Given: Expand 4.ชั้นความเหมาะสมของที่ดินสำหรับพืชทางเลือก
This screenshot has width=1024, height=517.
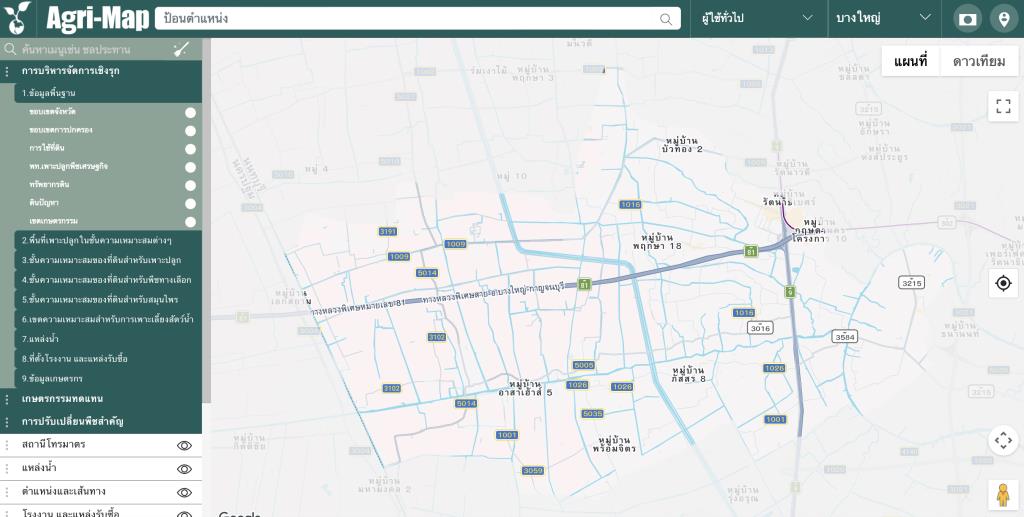Looking at the screenshot, I should 108,279.
